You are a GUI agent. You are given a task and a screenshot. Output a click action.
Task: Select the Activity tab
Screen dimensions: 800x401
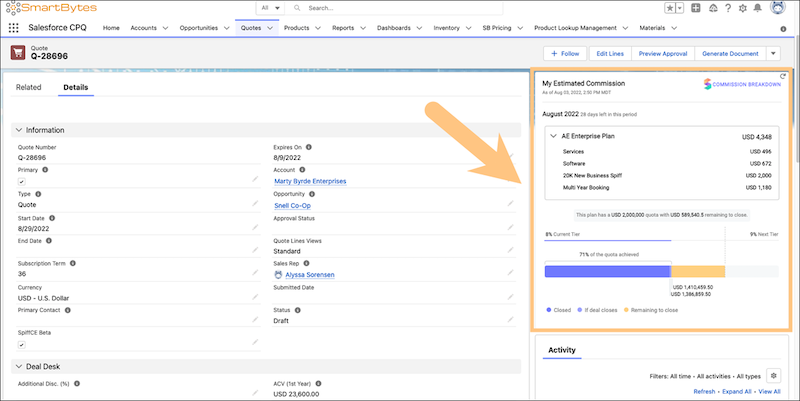[x=562, y=350]
